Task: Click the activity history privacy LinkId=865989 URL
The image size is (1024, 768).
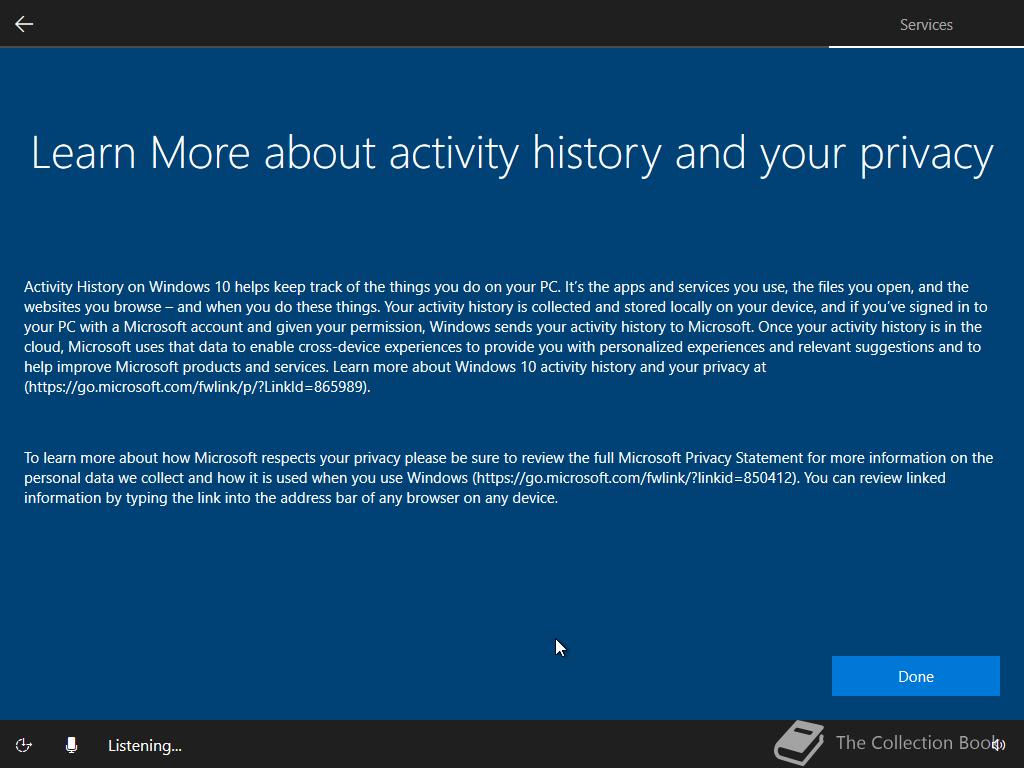Action: click(197, 387)
